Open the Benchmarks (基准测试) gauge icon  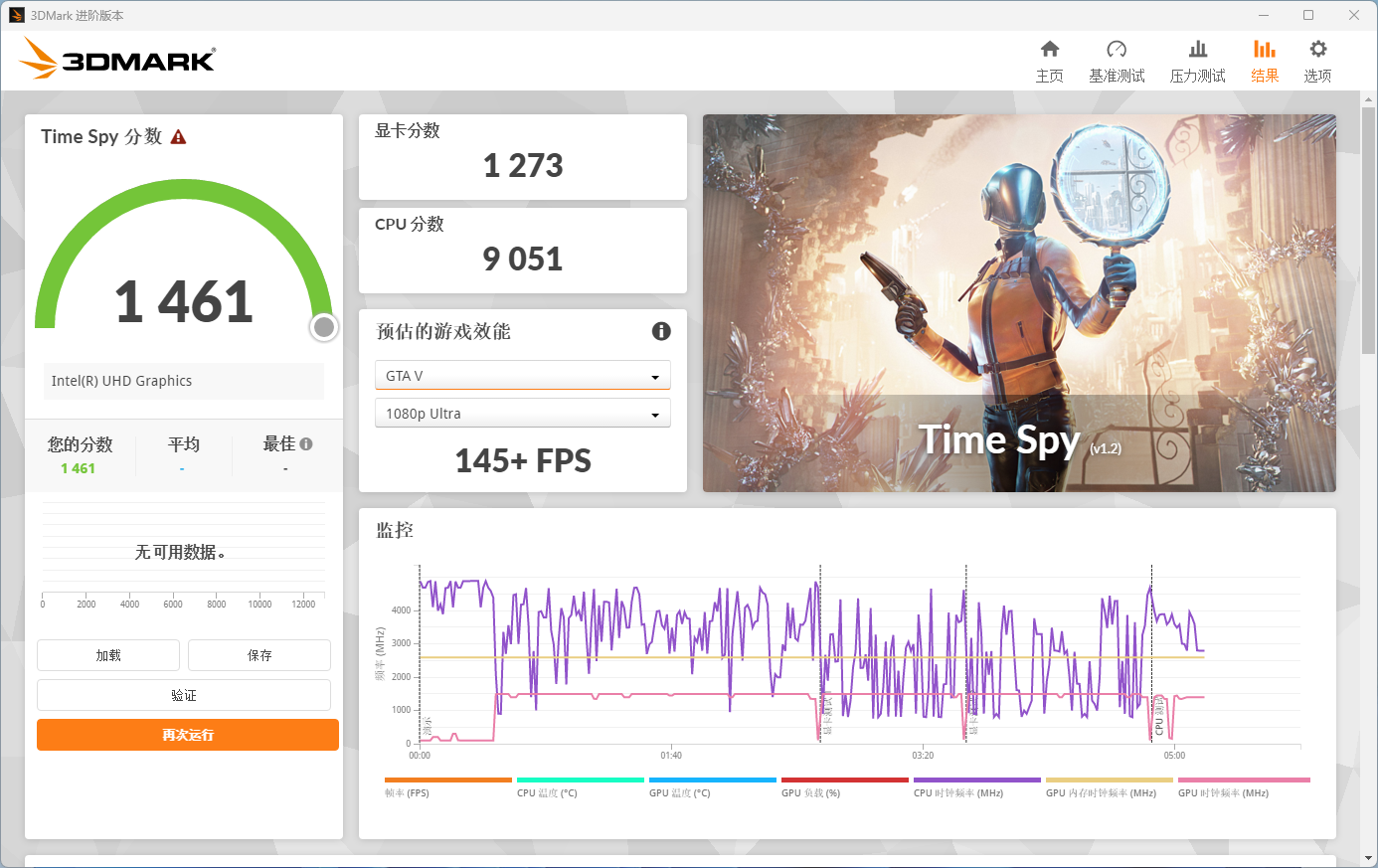pyautogui.click(x=1117, y=50)
